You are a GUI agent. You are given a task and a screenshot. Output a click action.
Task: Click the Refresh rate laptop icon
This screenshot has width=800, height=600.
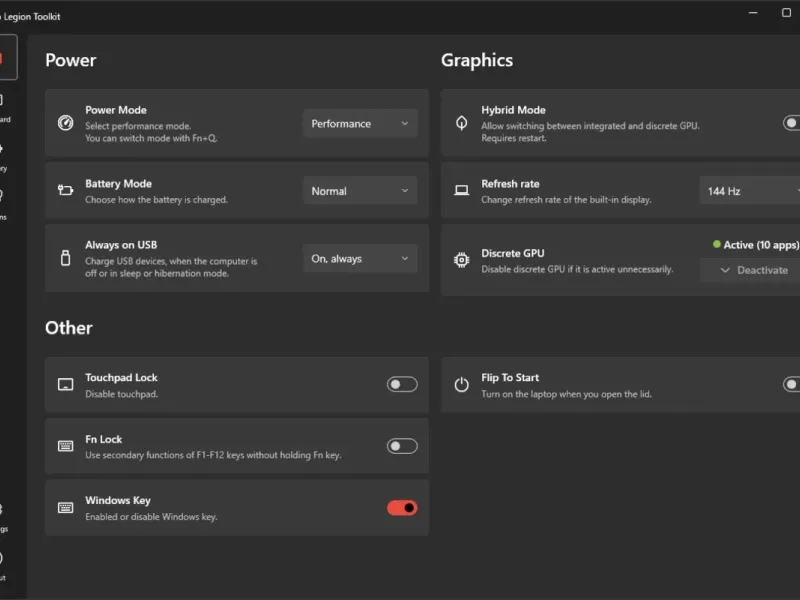462,190
